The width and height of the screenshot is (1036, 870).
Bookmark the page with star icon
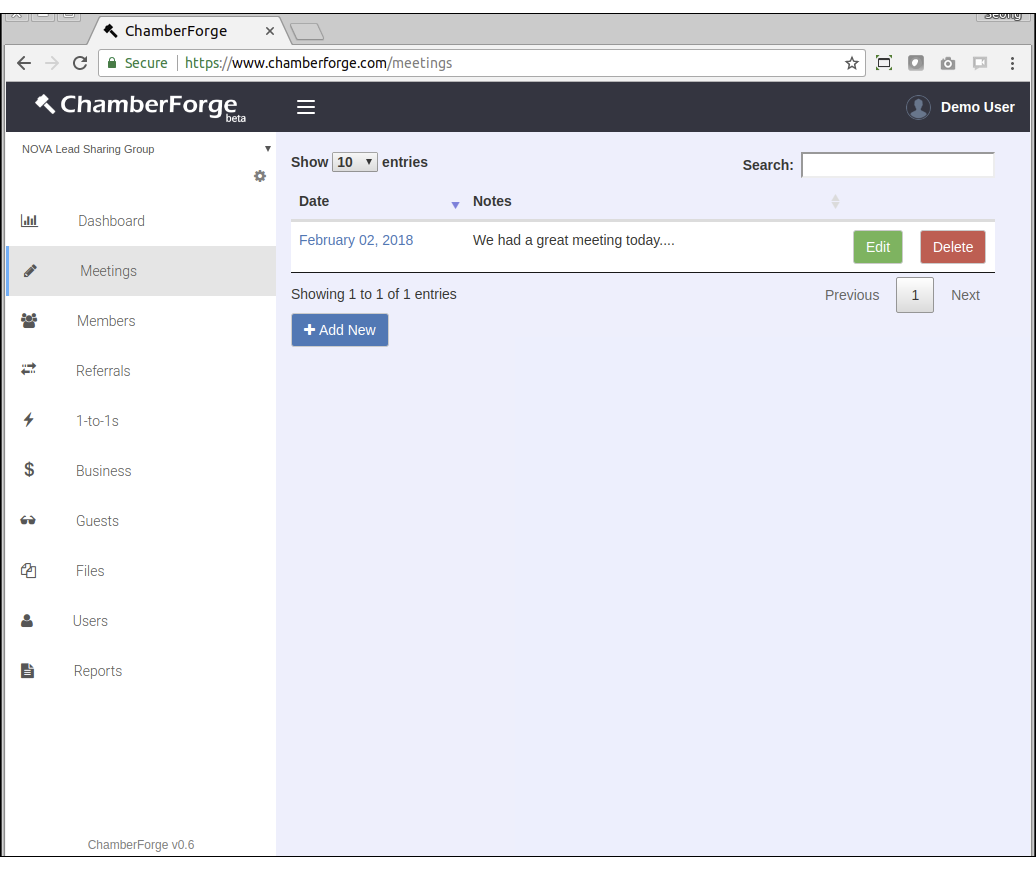[x=851, y=63]
